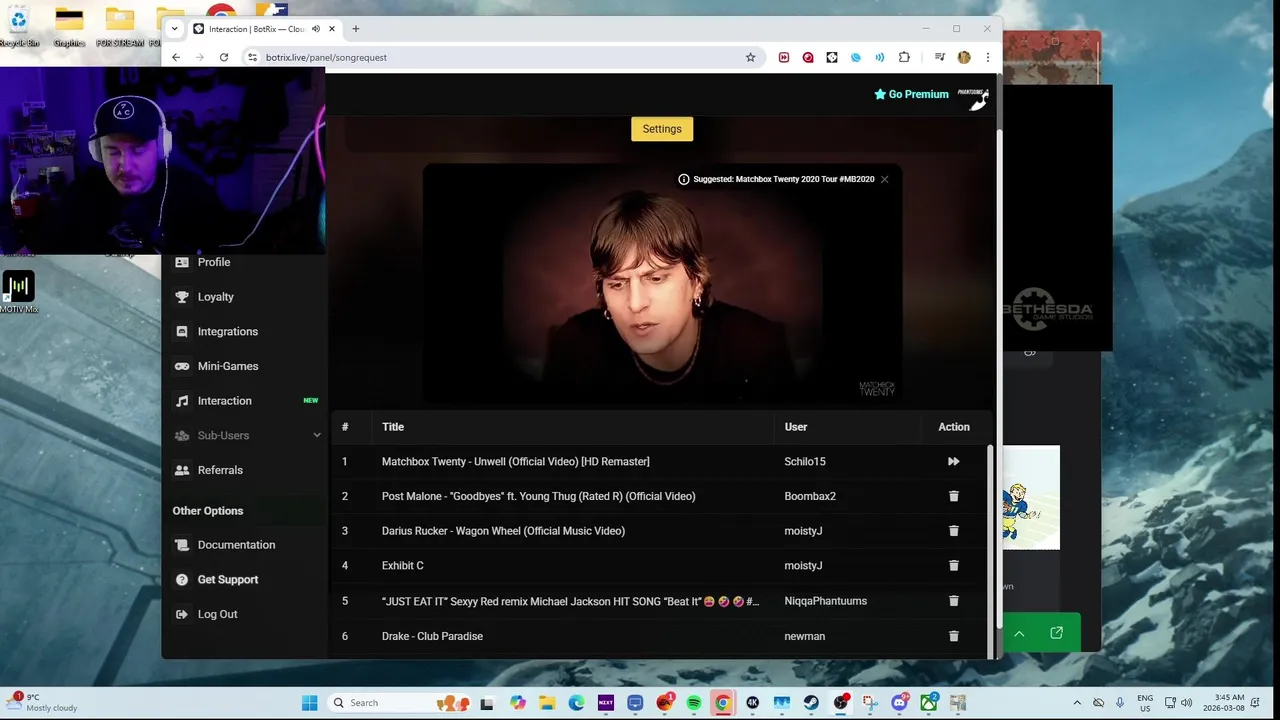Reload the BotRix page
This screenshot has height=720, width=1280.
pyautogui.click(x=224, y=57)
